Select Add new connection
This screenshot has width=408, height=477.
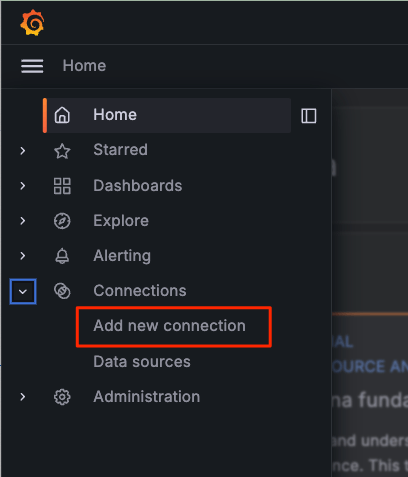(169, 326)
